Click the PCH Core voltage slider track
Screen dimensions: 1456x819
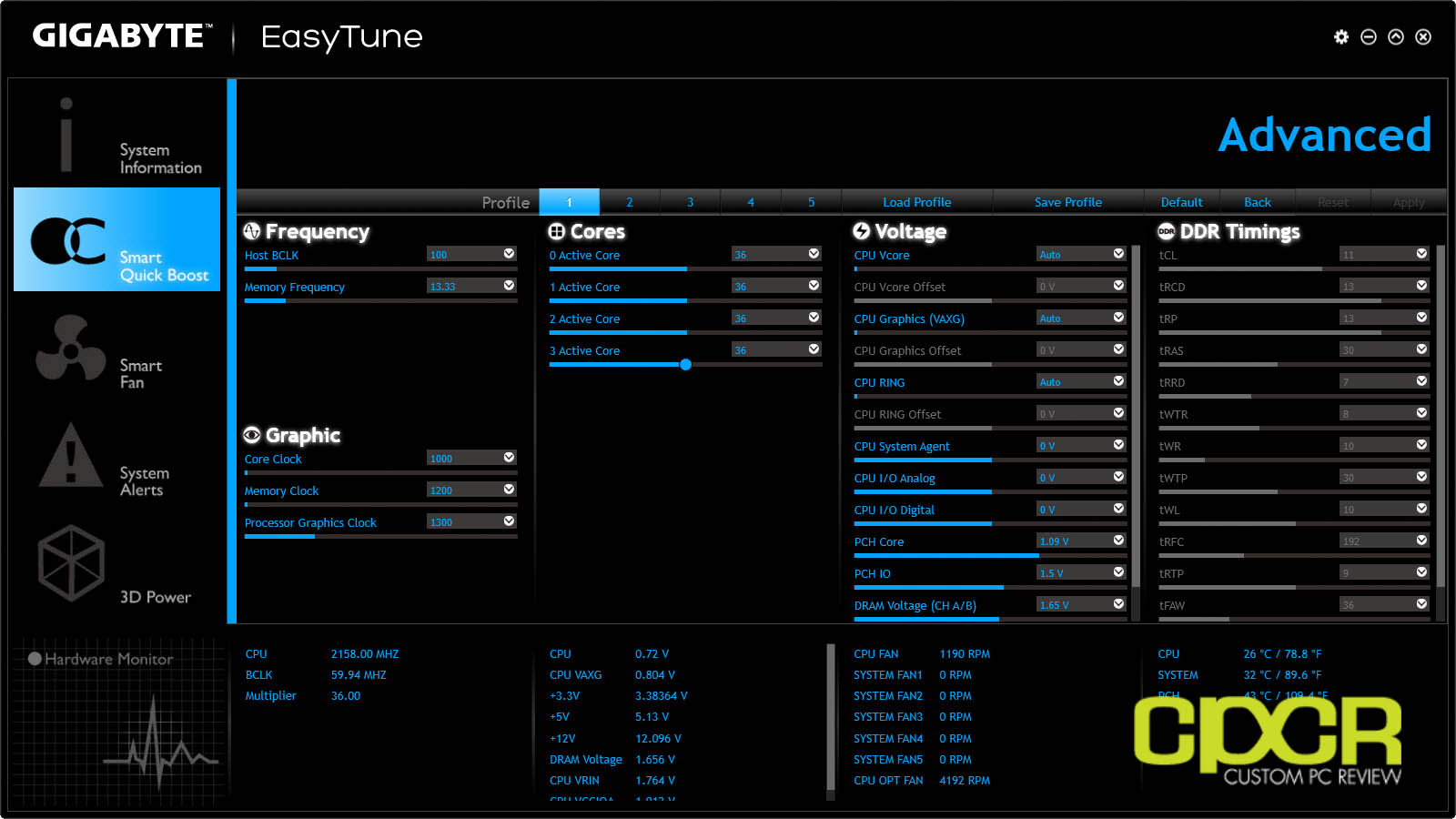coord(991,555)
